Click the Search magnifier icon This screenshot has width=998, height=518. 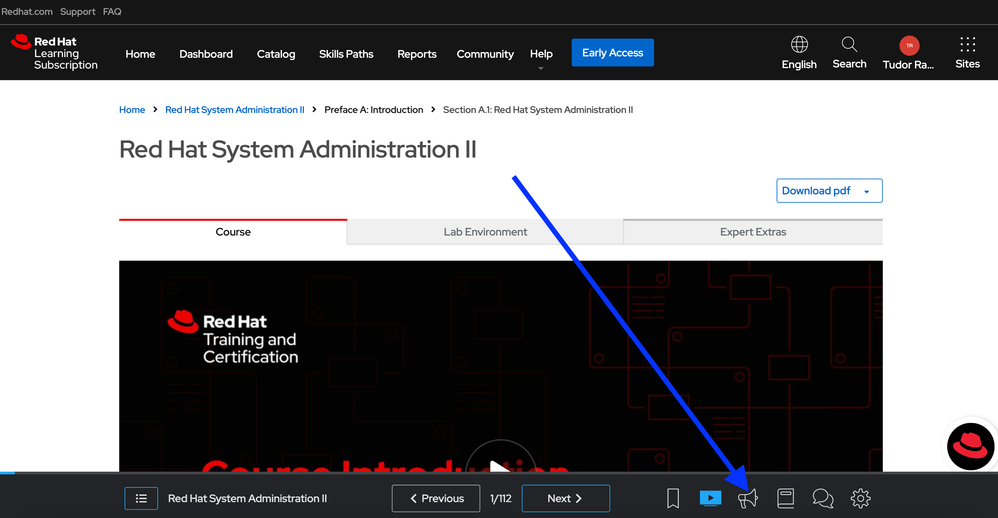(849, 45)
